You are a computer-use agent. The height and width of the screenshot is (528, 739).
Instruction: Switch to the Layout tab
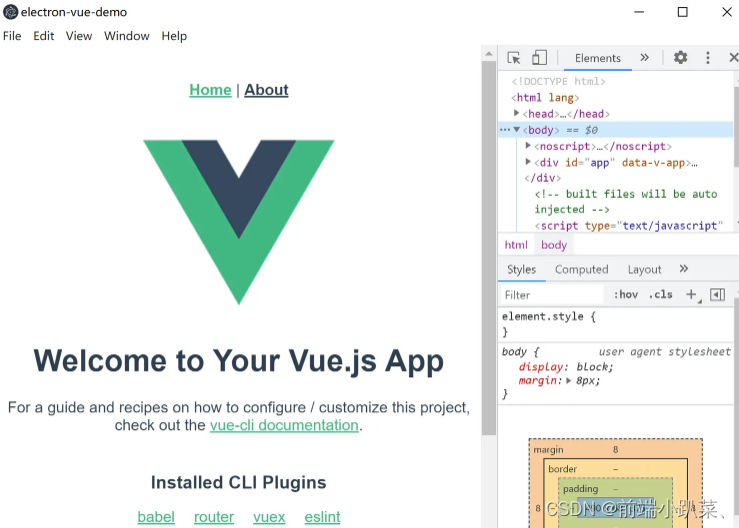coord(644,269)
